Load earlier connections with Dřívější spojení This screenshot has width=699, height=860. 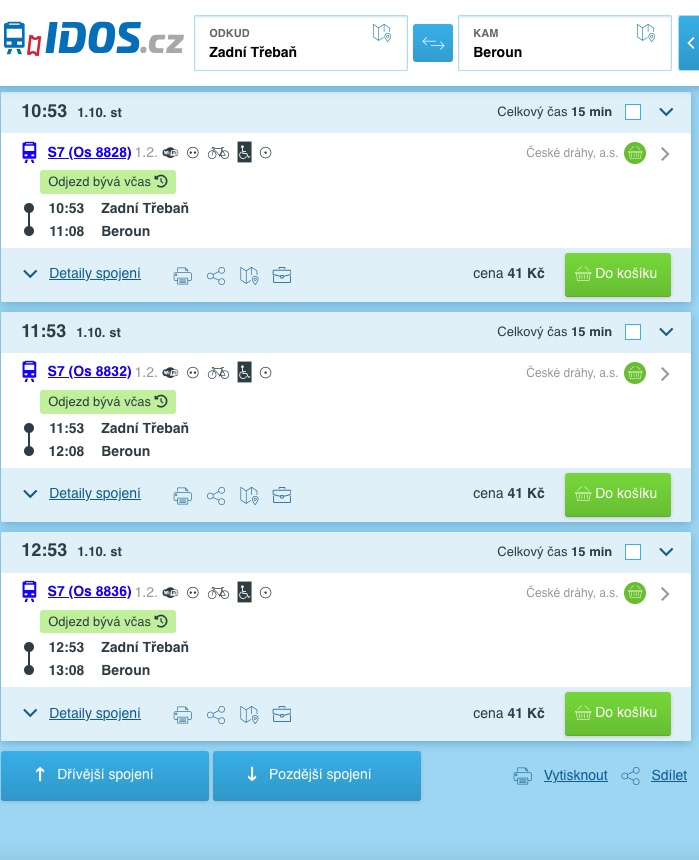point(104,775)
